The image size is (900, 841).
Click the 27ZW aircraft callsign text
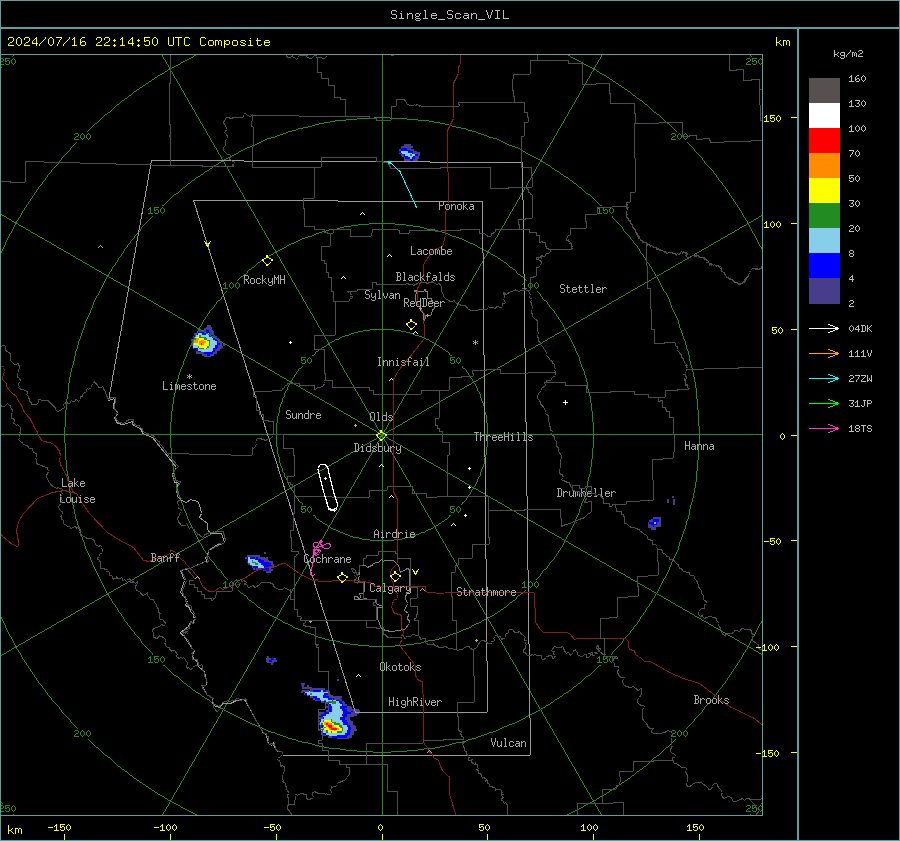(x=860, y=379)
